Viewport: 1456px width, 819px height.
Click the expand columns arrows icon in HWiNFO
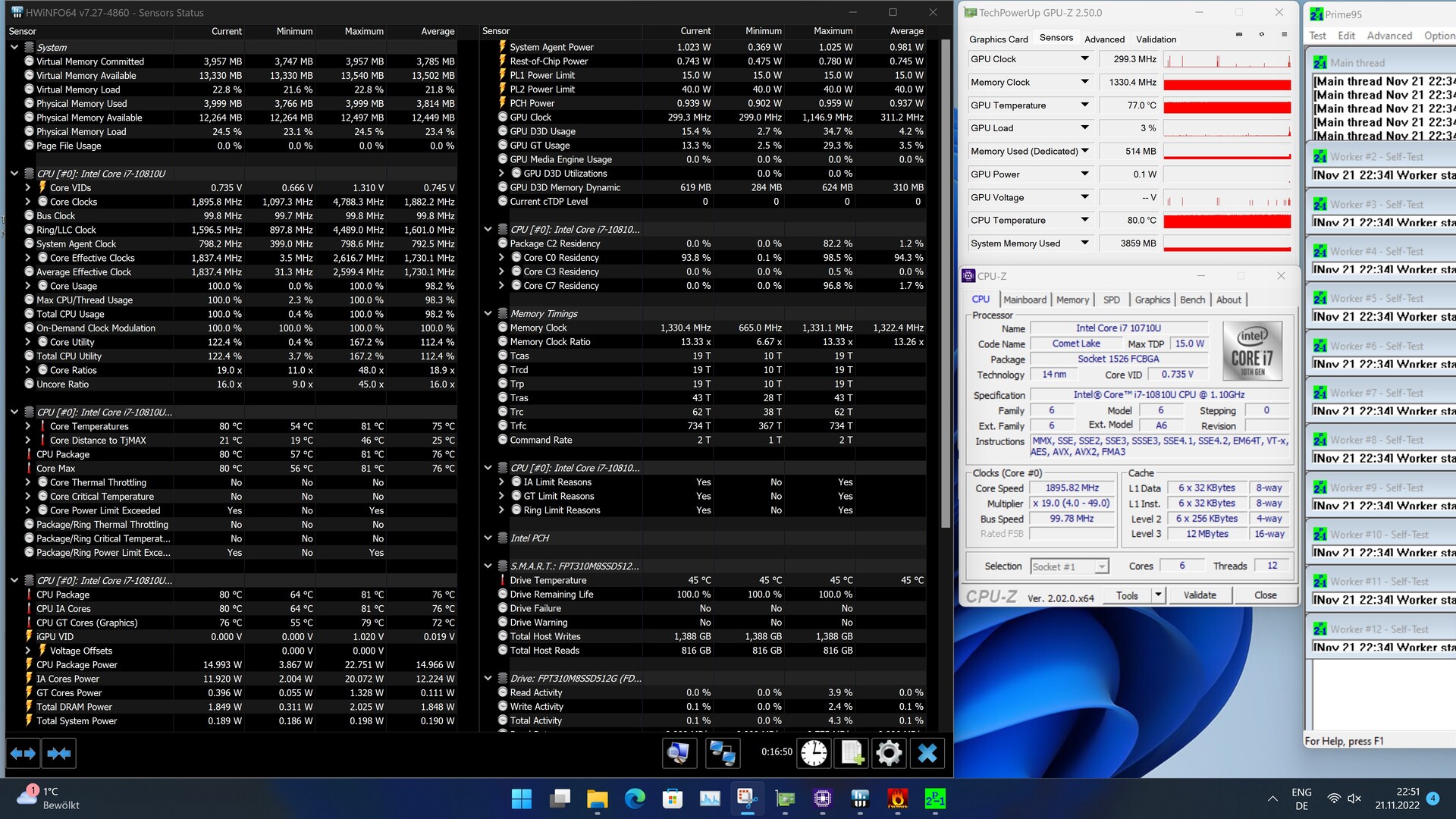coord(23,753)
